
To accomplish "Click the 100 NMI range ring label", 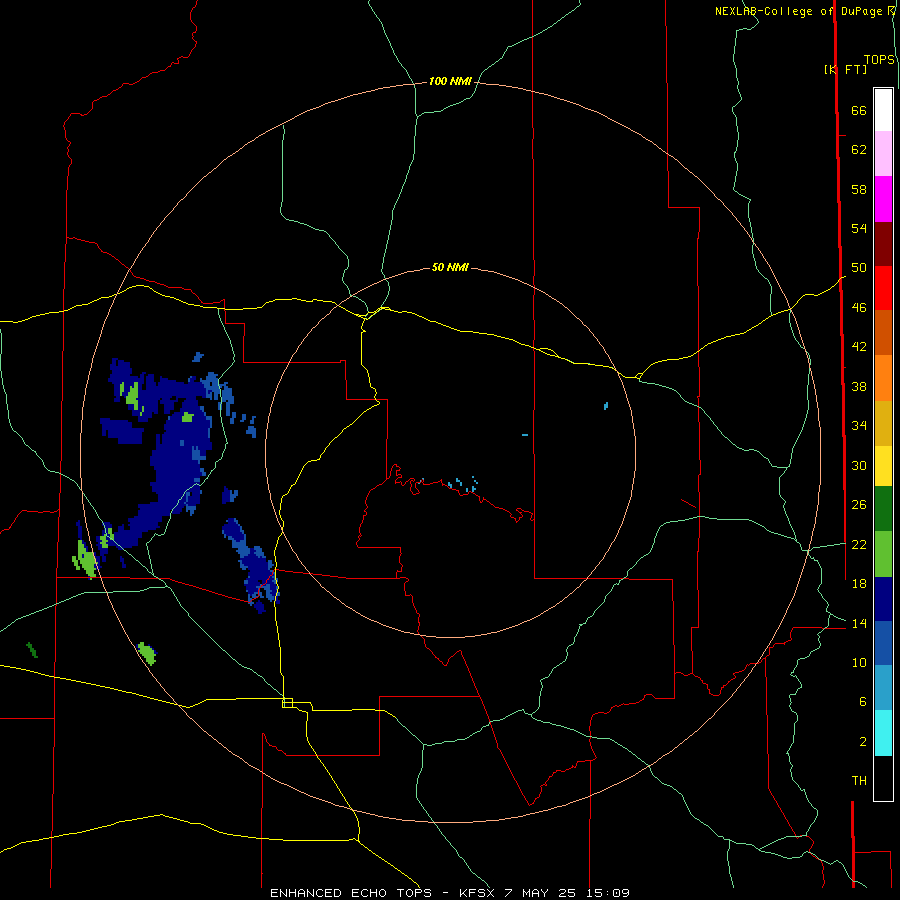I will point(450,82).
